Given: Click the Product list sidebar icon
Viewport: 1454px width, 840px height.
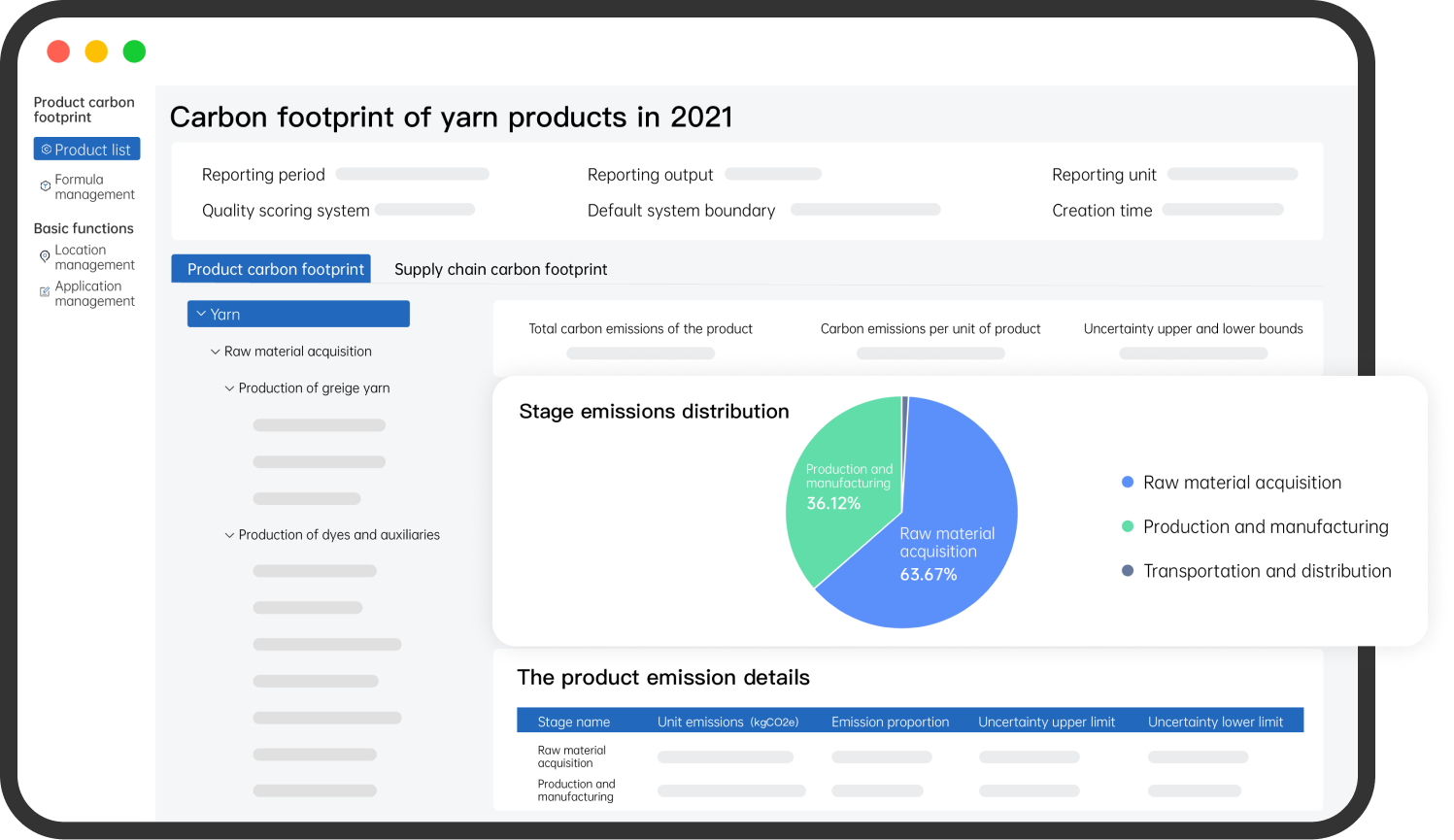Looking at the screenshot, I should point(46,150).
